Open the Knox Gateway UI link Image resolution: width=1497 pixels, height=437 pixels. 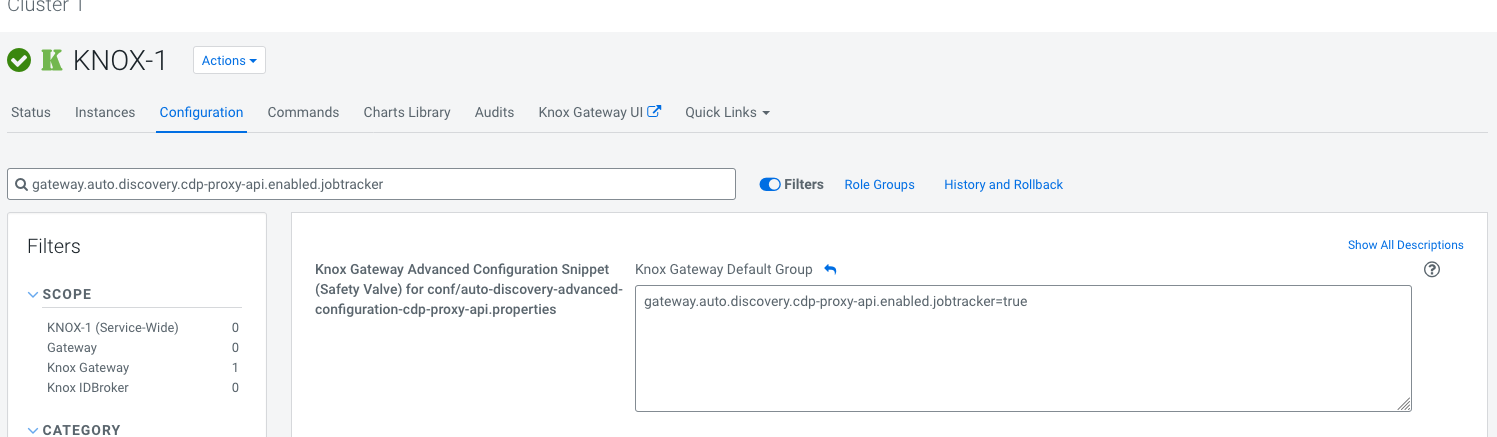(590, 112)
